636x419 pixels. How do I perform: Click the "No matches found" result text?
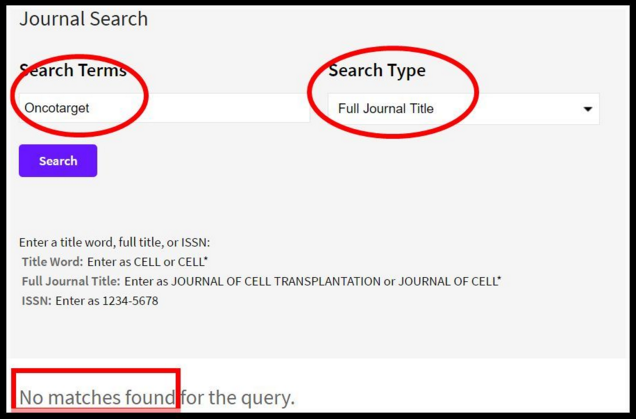(97, 397)
